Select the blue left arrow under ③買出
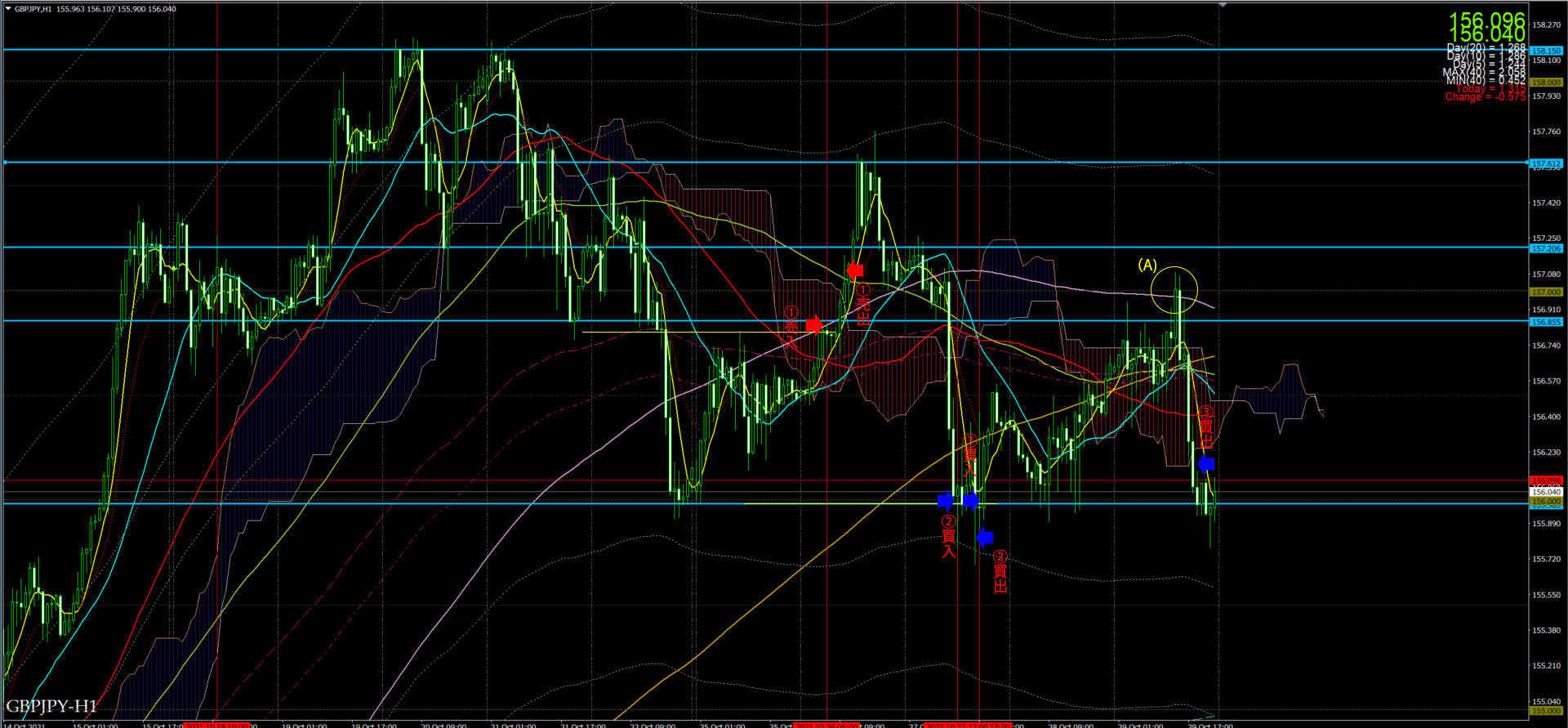The image size is (1568, 728). tap(1206, 464)
